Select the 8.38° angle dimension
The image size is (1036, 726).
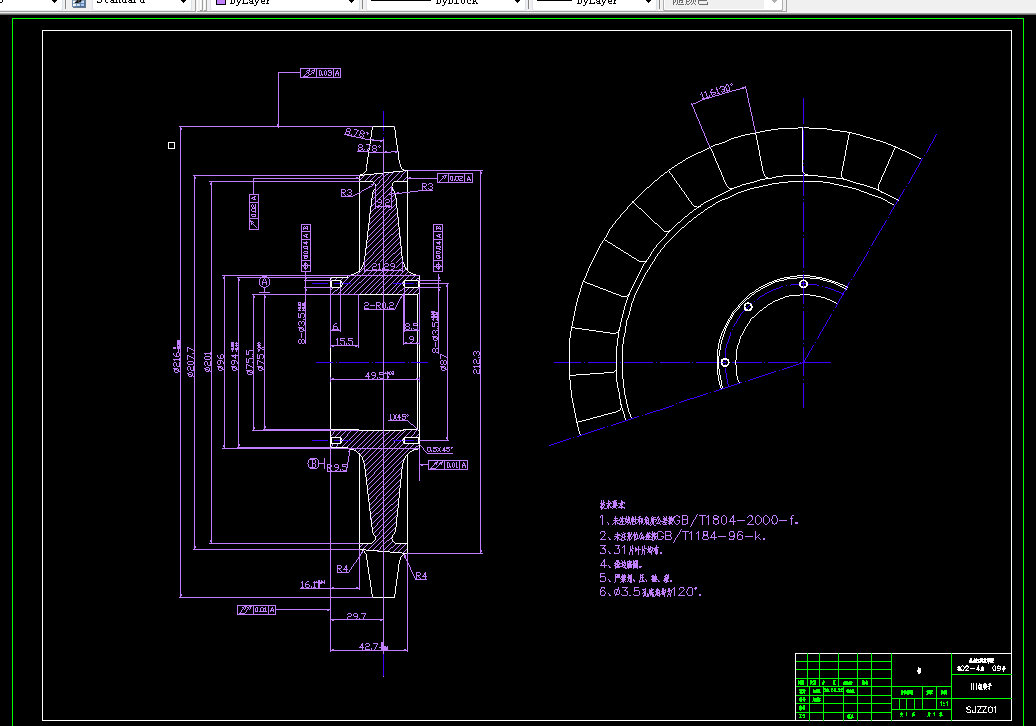point(369,148)
